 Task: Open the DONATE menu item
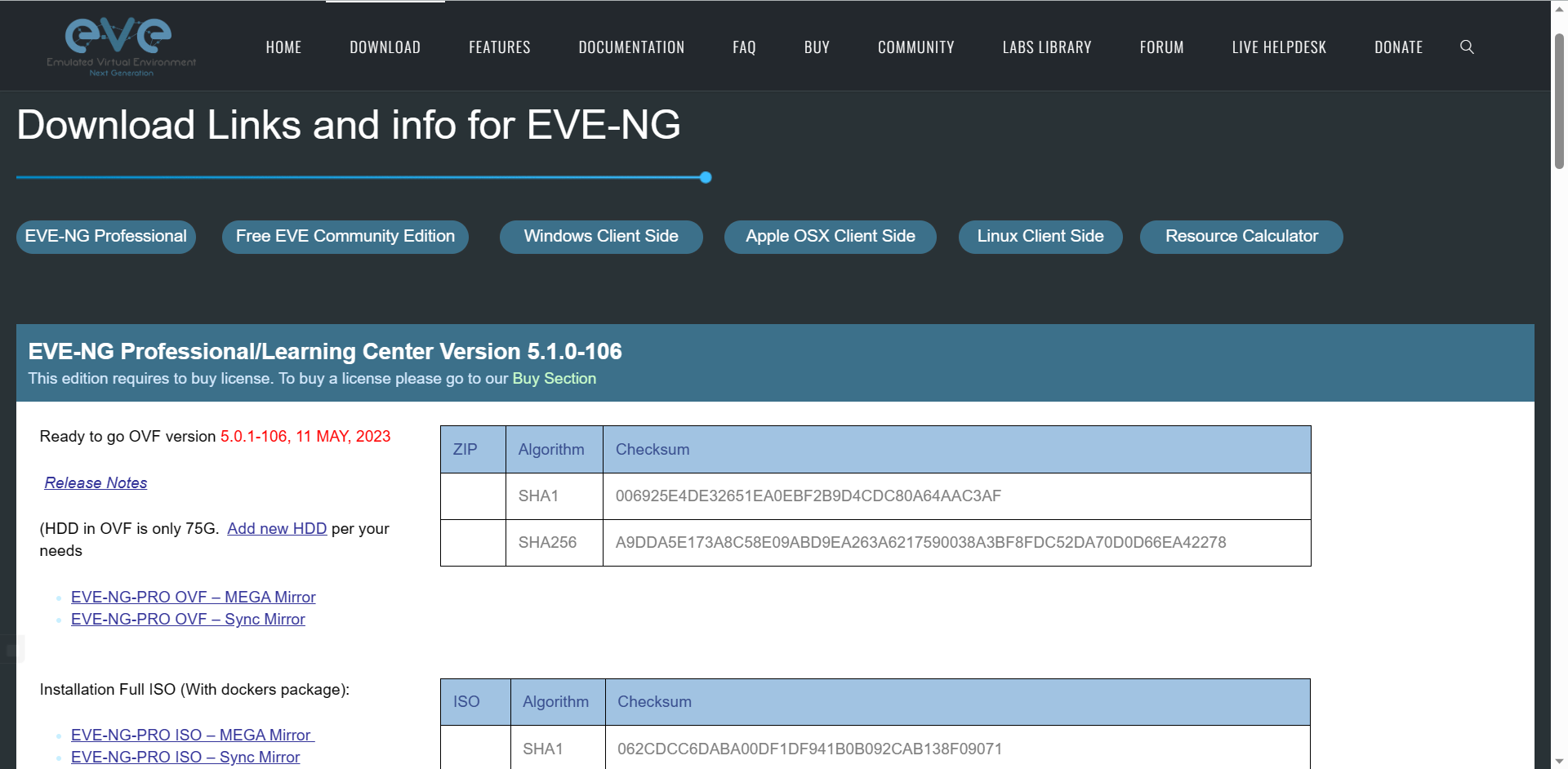click(x=1398, y=47)
